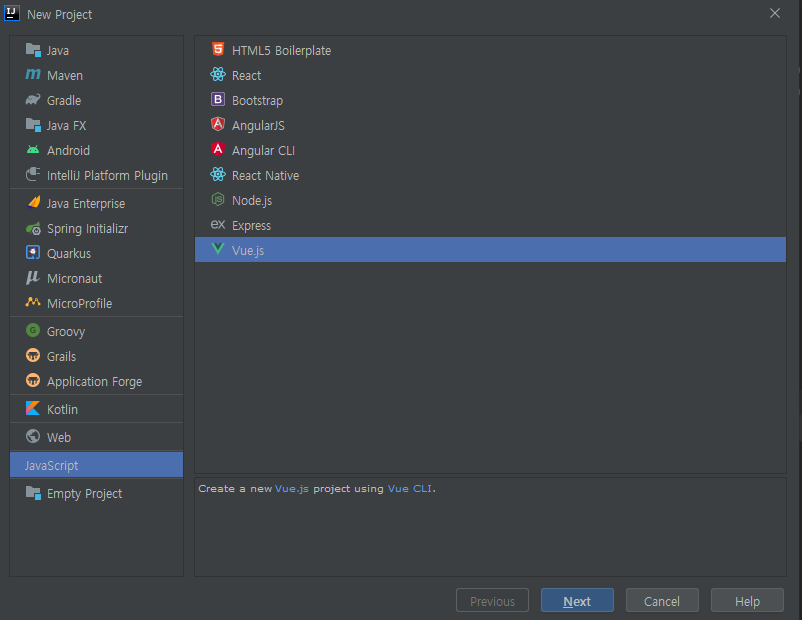This screenshot has width=802, height=620.
Task: Click the React Native atom icon
Action: point(218,174)
